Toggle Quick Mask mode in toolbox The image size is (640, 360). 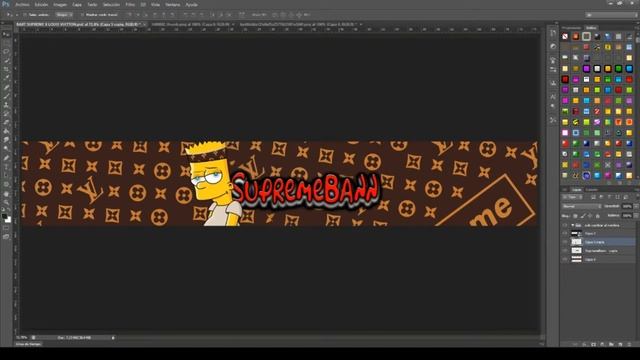[6, 228]
